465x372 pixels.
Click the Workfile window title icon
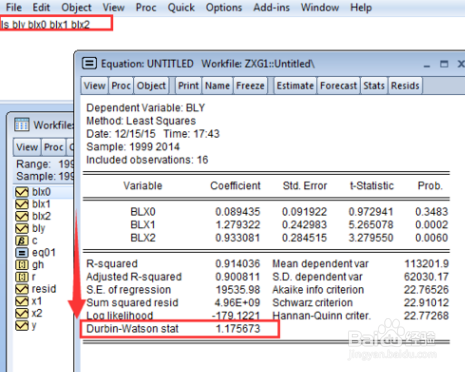coord(22,125)
